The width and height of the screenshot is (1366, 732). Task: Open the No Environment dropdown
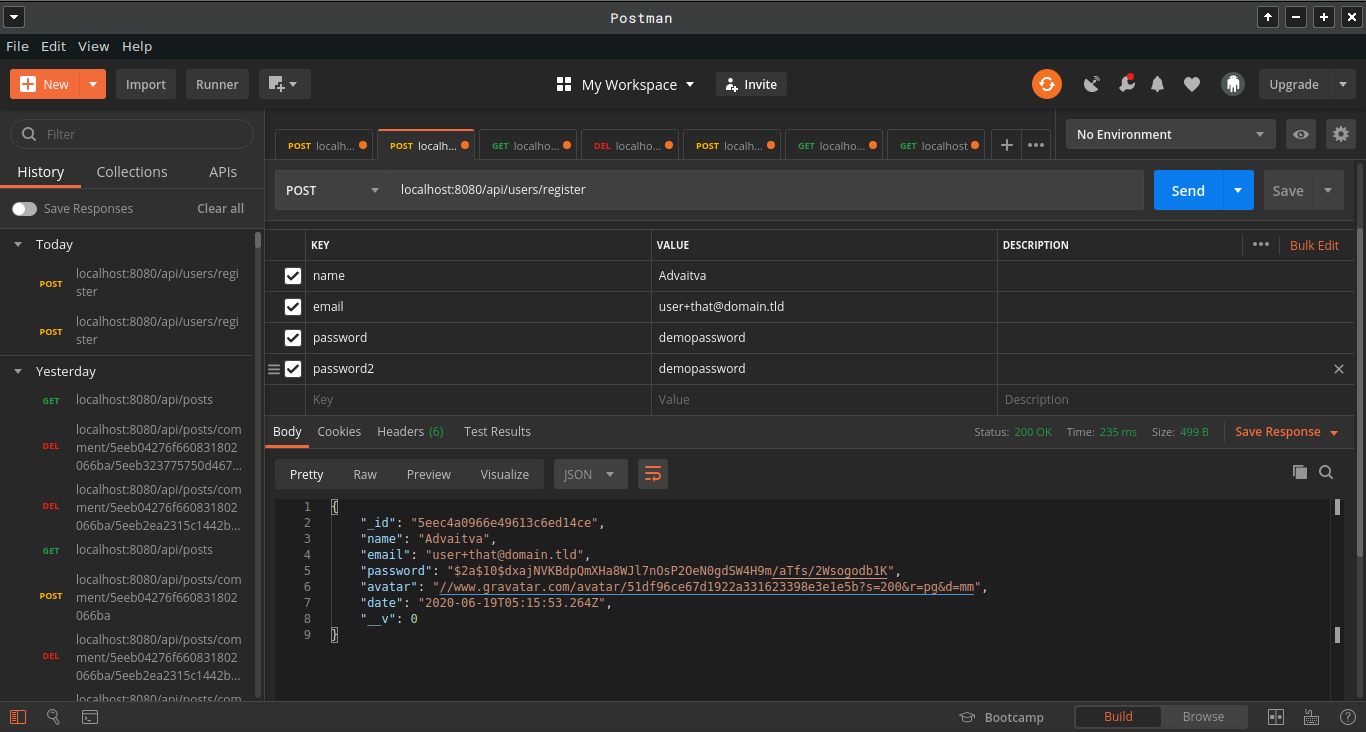tap(1168, 133)
